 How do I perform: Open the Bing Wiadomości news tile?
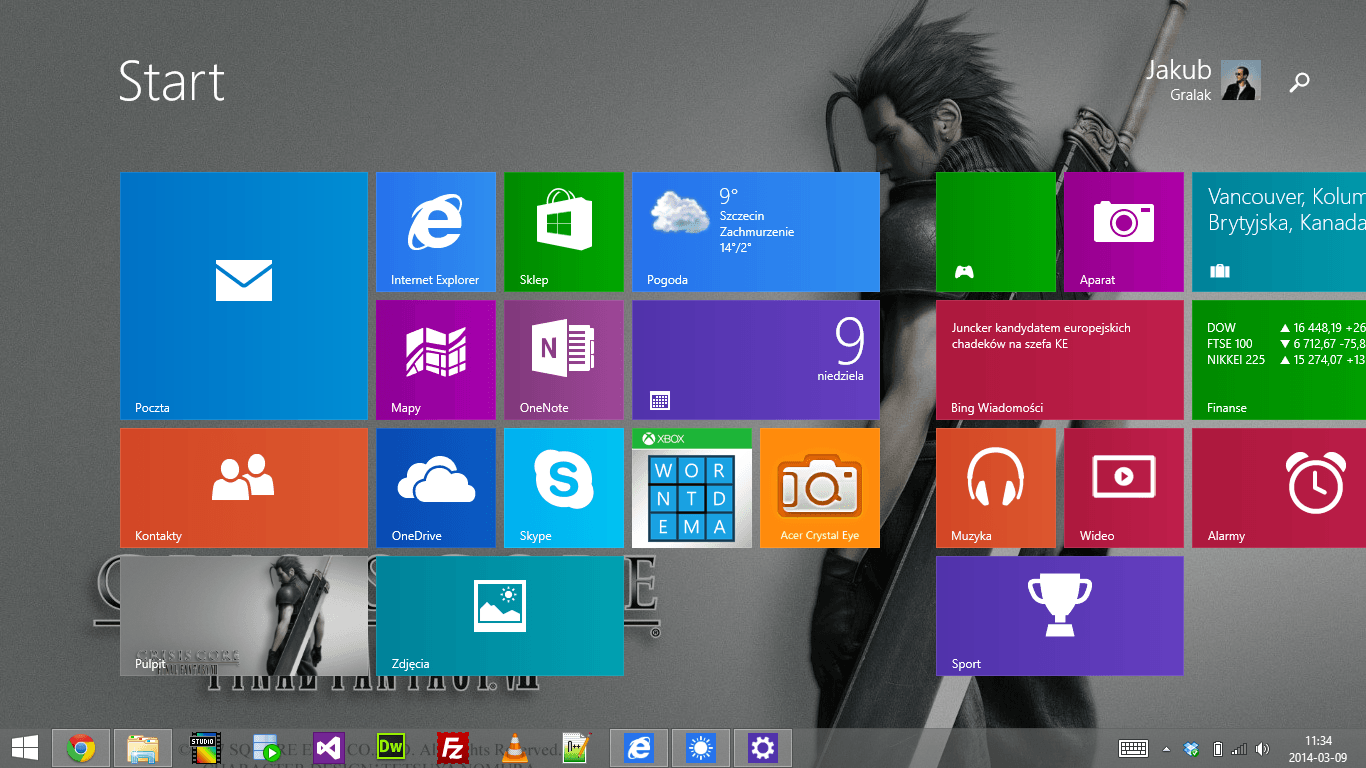pos(1060,360)
